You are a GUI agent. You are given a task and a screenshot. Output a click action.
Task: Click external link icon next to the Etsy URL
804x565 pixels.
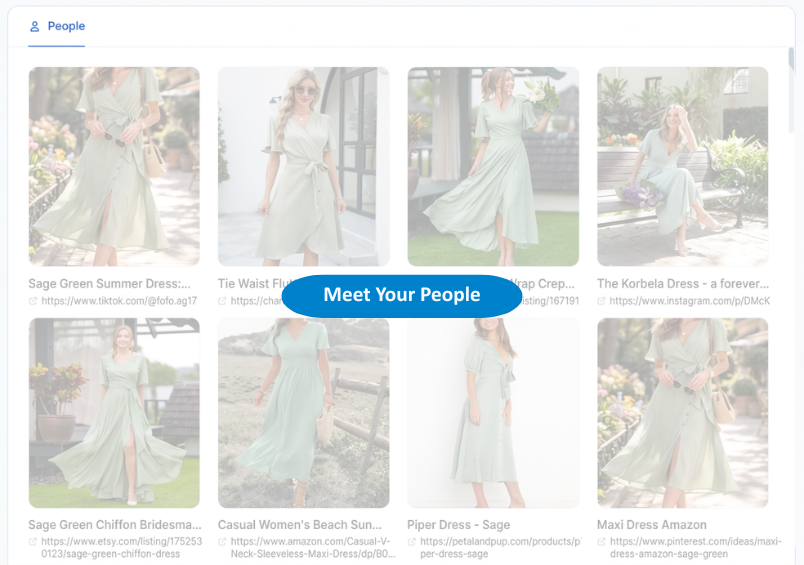[33, 542]
